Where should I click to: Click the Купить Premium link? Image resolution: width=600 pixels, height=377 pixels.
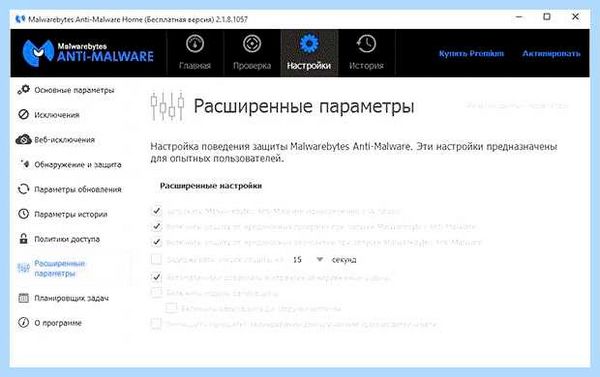pyautogui.click(x=471, y=53)
